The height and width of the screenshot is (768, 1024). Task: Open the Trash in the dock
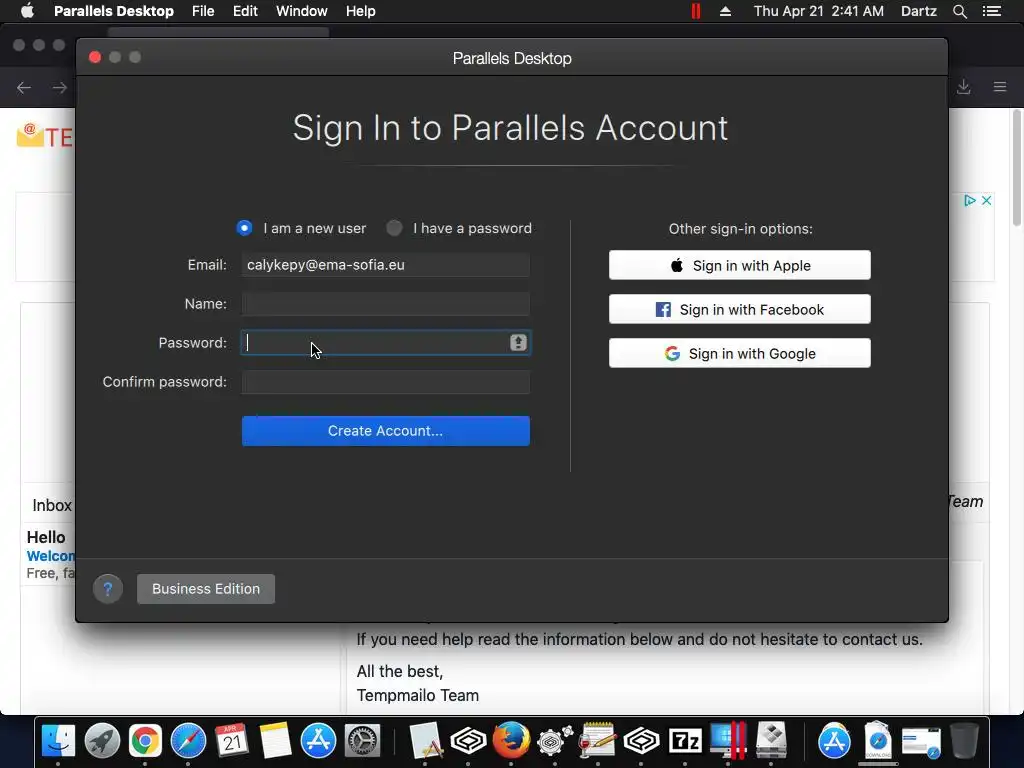coord(965,741)
